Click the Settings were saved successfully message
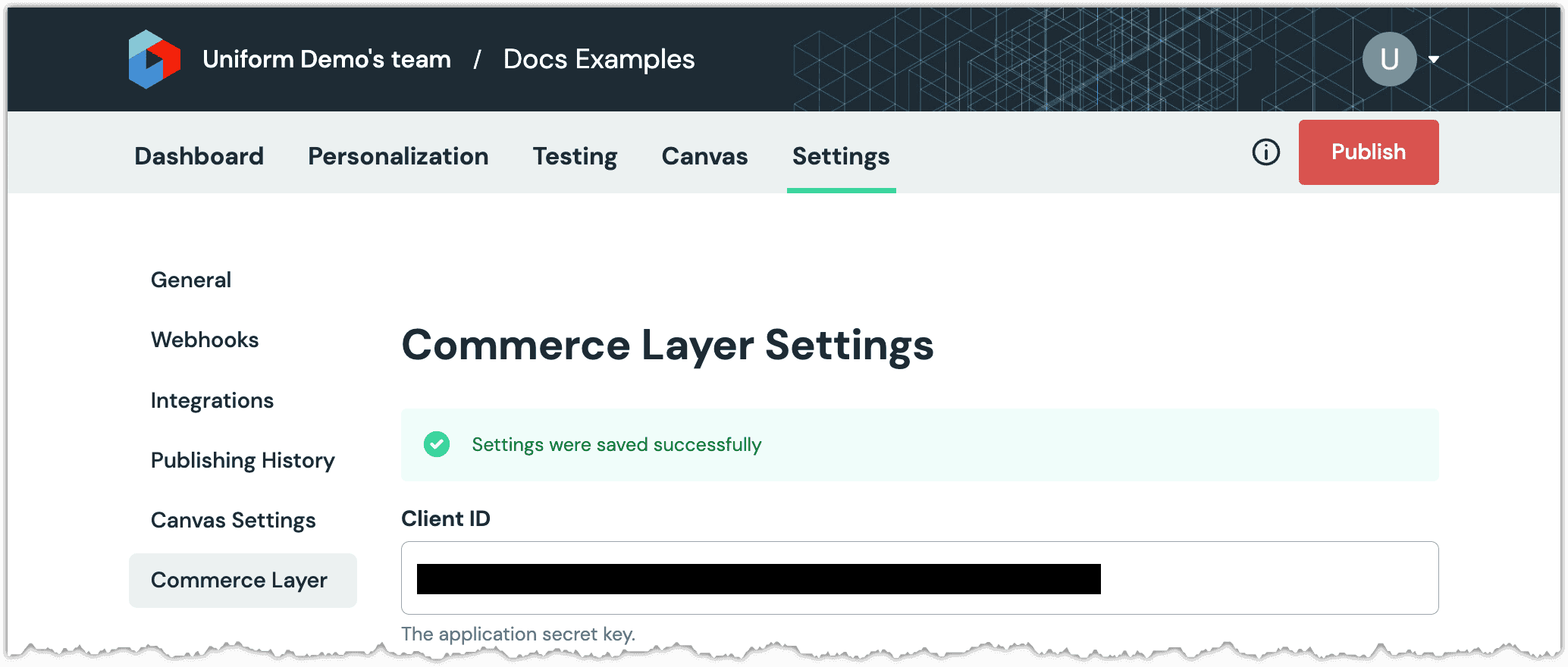This screenshot has height=667, width=1568. point(616,444)
